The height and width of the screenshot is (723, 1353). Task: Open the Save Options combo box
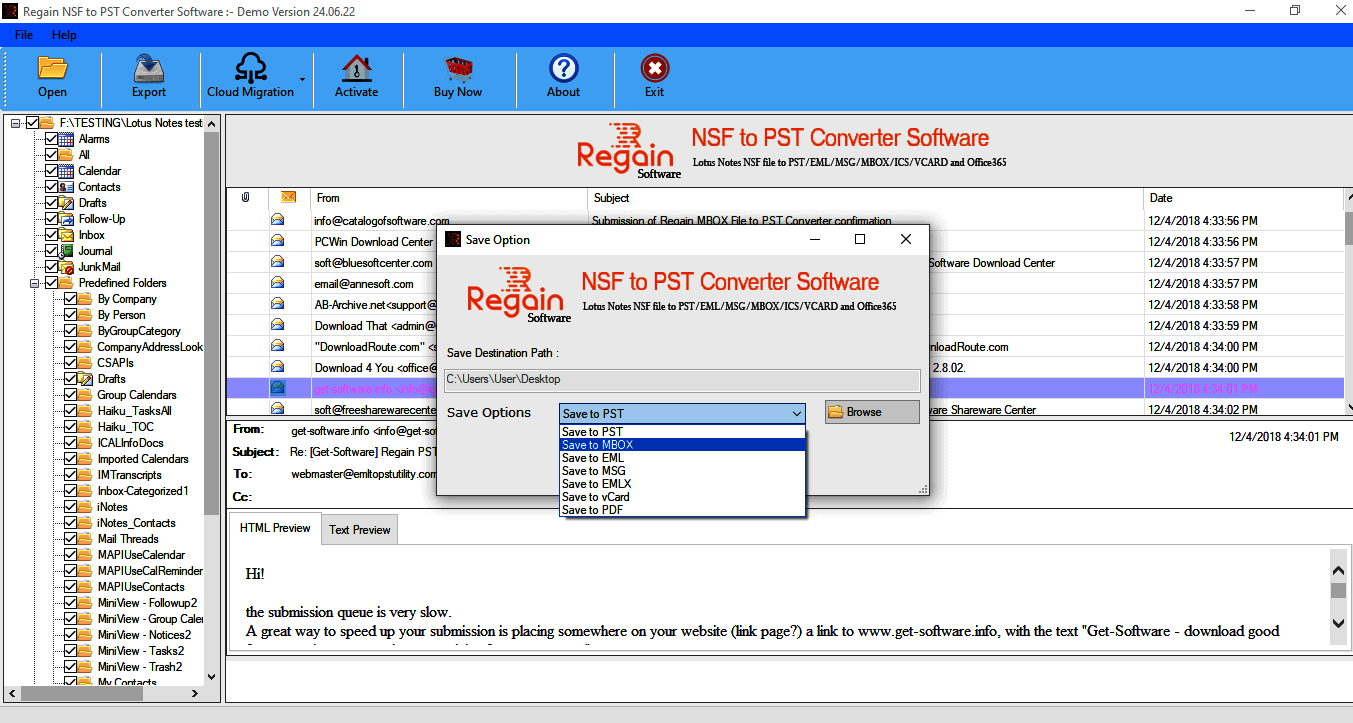click(682, 413)
